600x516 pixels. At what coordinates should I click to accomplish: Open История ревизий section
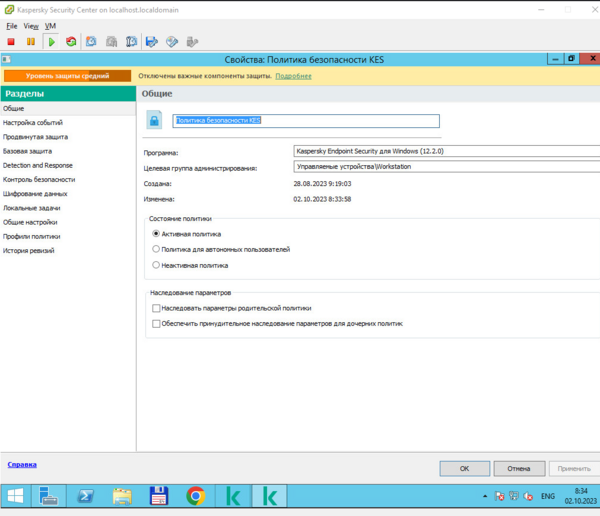tap(68, 250)
